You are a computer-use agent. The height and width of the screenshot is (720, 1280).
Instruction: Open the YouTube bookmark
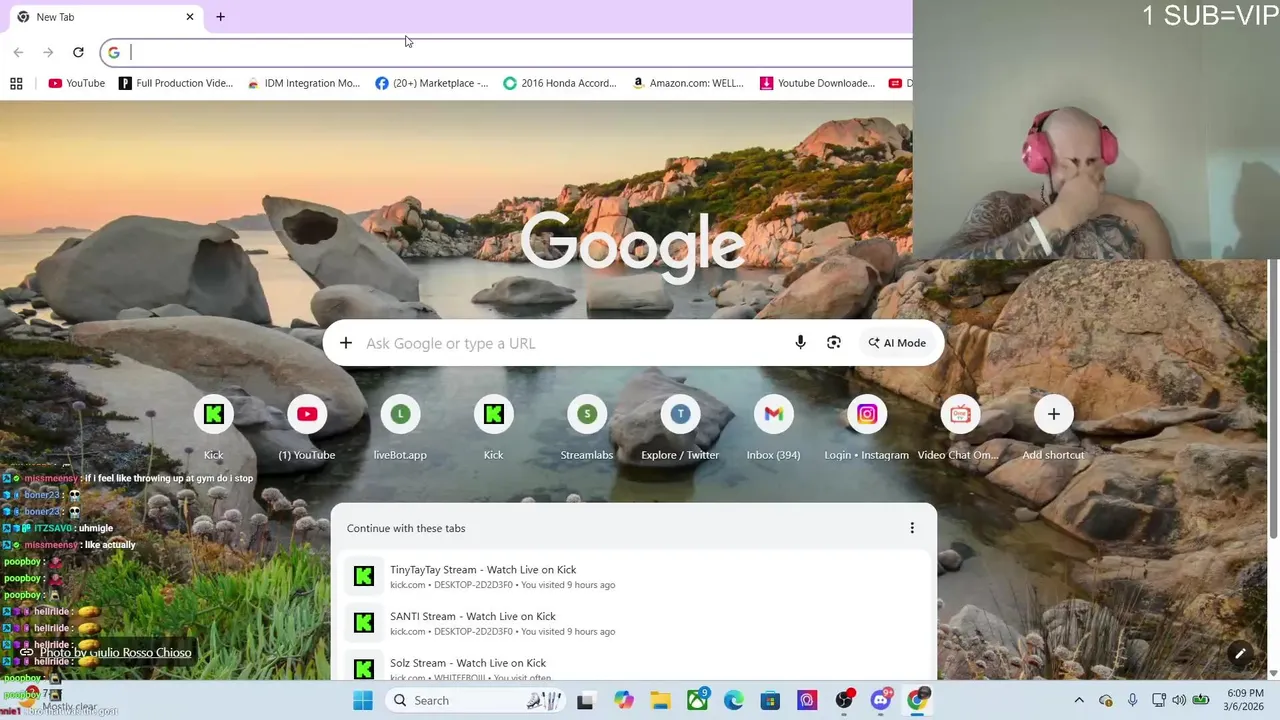pyautogui.click(x=76, y=83)
